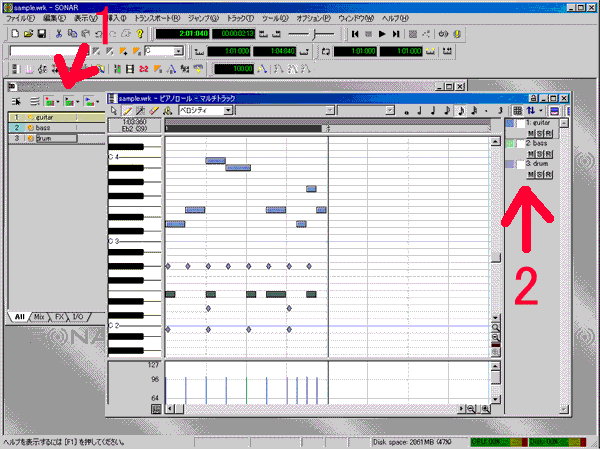Stop playback with the Stop button
600x450 pixels.
[368, 34]
